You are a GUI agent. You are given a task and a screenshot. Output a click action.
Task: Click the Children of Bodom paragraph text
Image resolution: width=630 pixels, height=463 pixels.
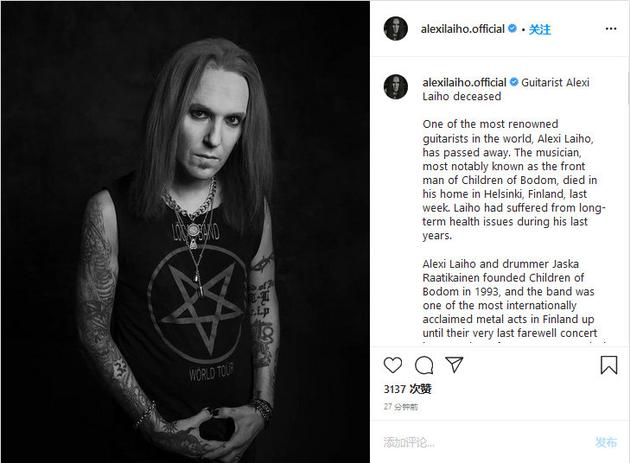[509, 298]
